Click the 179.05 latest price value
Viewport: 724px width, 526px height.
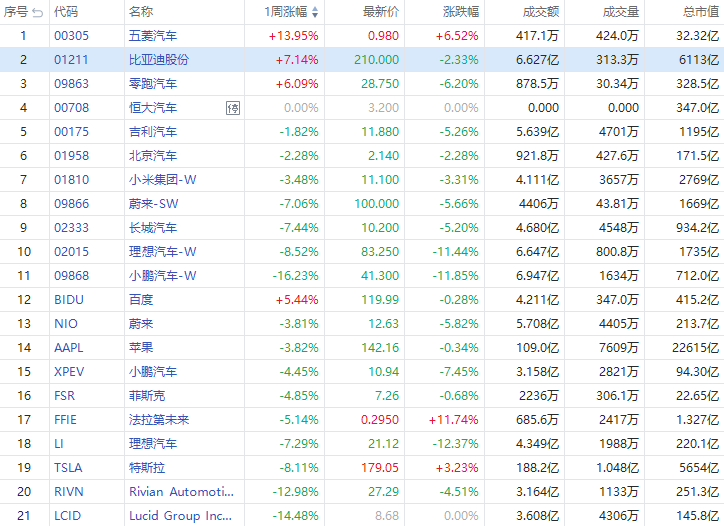coord(380,468)
